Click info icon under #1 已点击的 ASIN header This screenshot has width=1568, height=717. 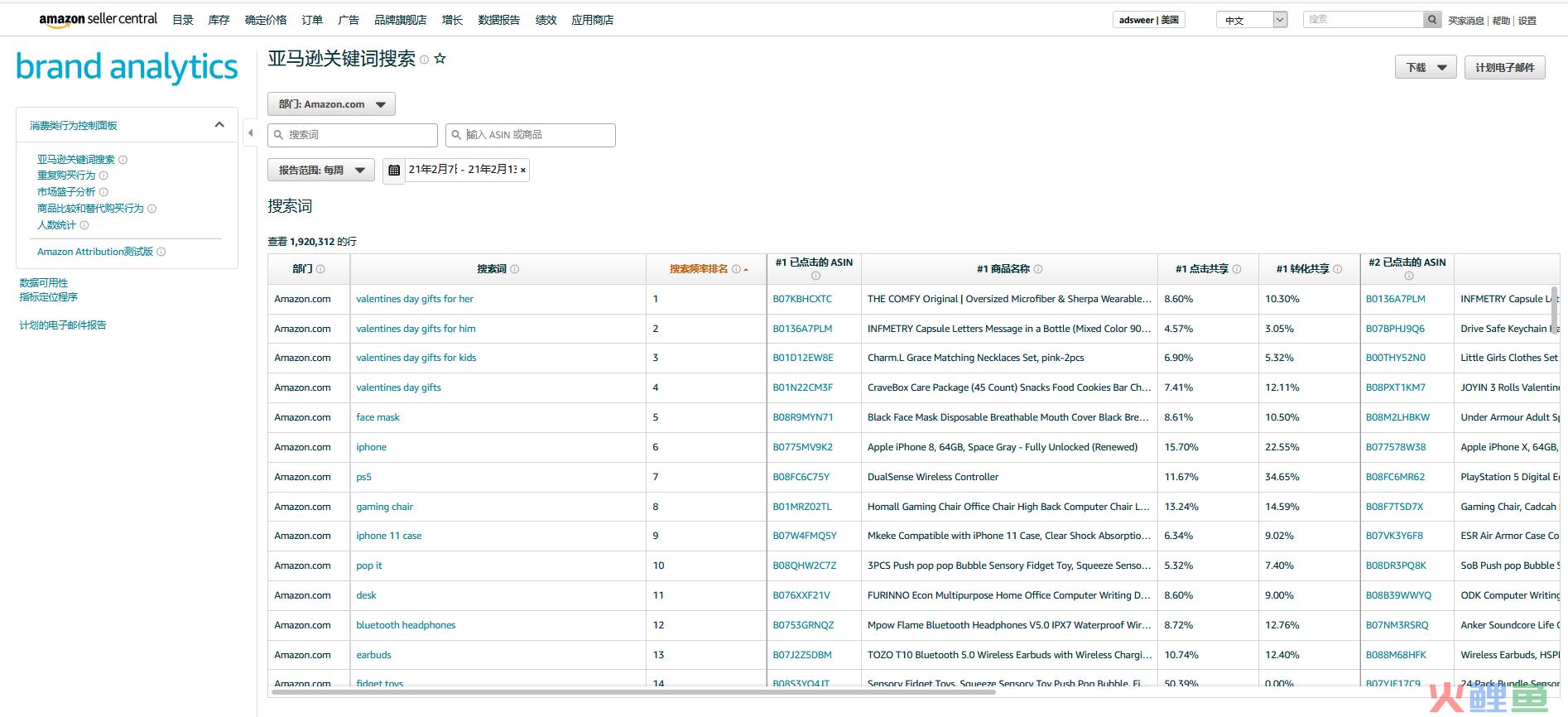815,276
